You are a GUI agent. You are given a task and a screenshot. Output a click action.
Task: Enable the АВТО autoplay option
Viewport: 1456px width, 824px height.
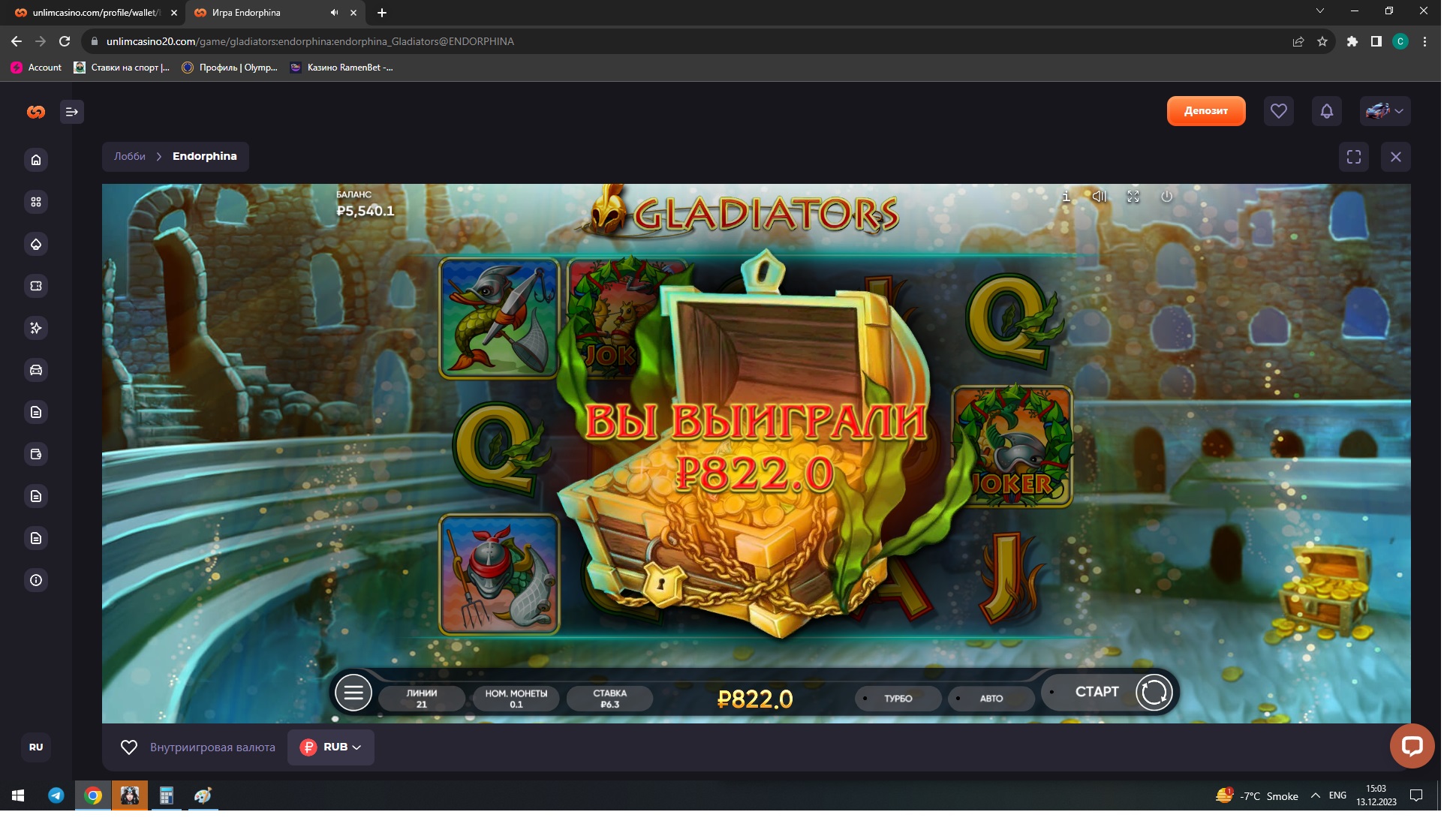point(991,699)
